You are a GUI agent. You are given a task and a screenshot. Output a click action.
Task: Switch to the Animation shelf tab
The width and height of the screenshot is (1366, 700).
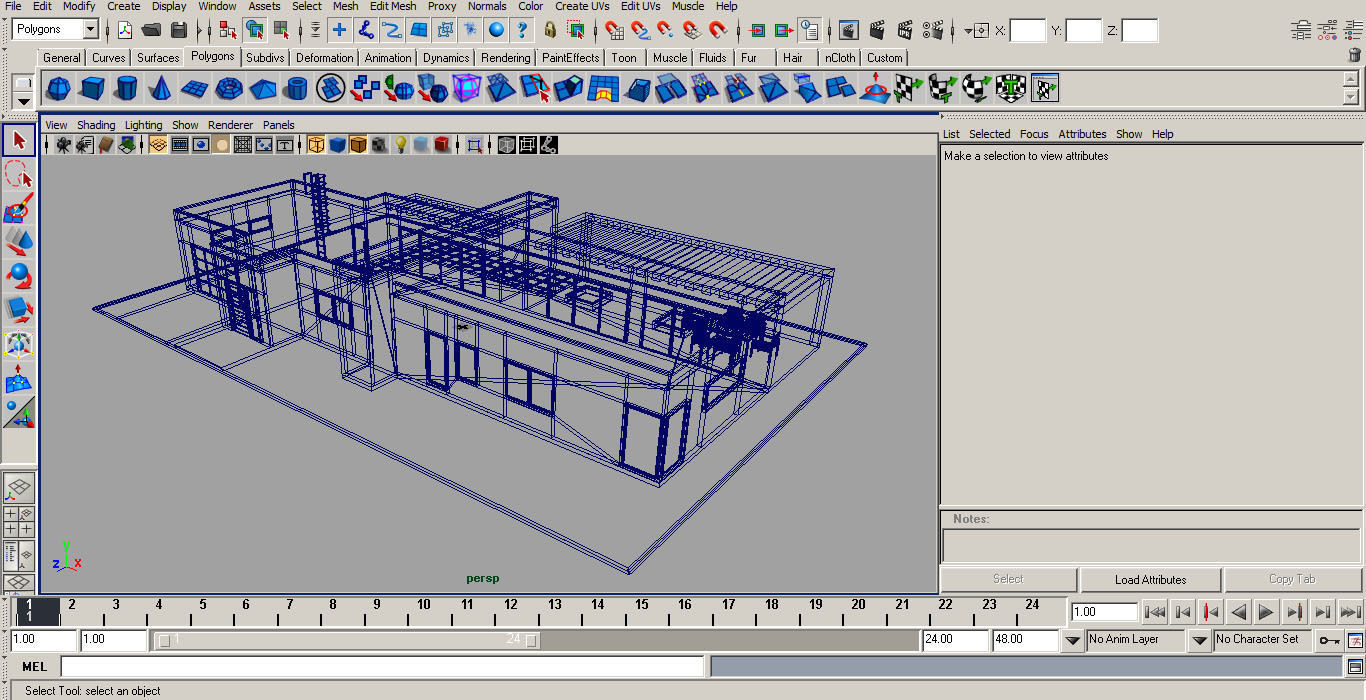click(x=388, y=58)
